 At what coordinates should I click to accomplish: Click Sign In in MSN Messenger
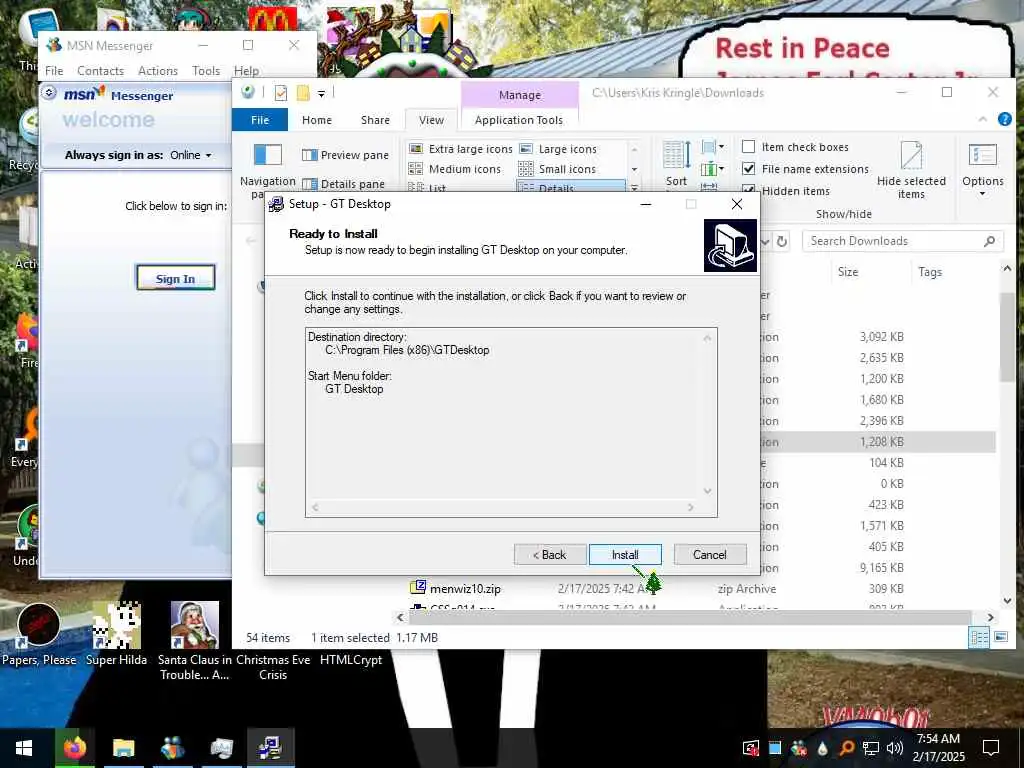click(x=175, y=278)
